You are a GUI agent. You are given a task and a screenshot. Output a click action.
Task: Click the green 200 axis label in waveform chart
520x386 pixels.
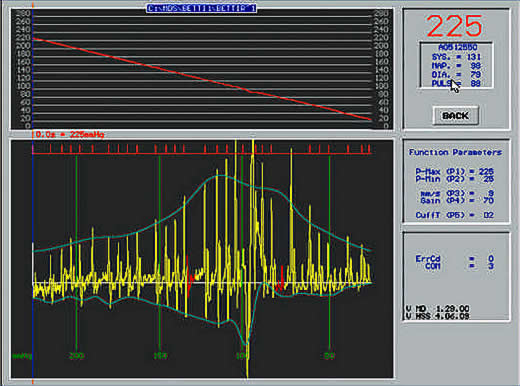click(x=76, y=356)
